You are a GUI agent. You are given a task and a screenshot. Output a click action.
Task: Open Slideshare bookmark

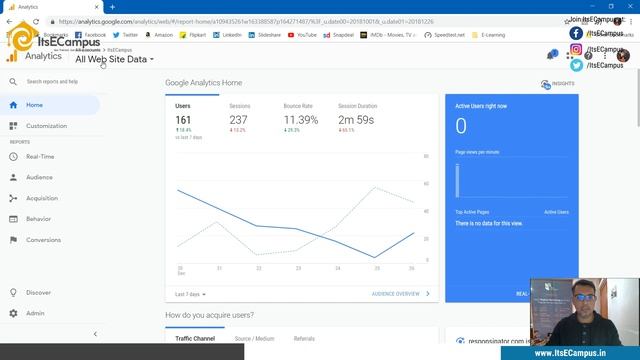coord(264,35)
